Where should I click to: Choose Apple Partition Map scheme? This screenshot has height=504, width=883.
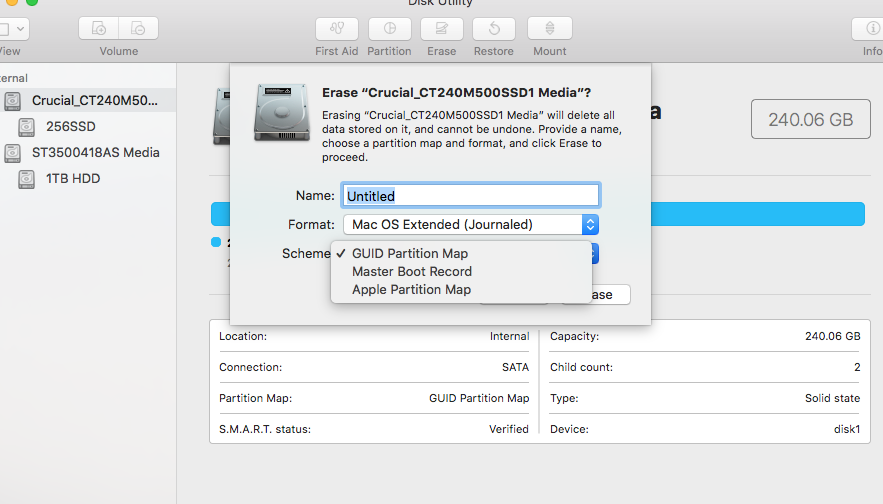(461, 289)
